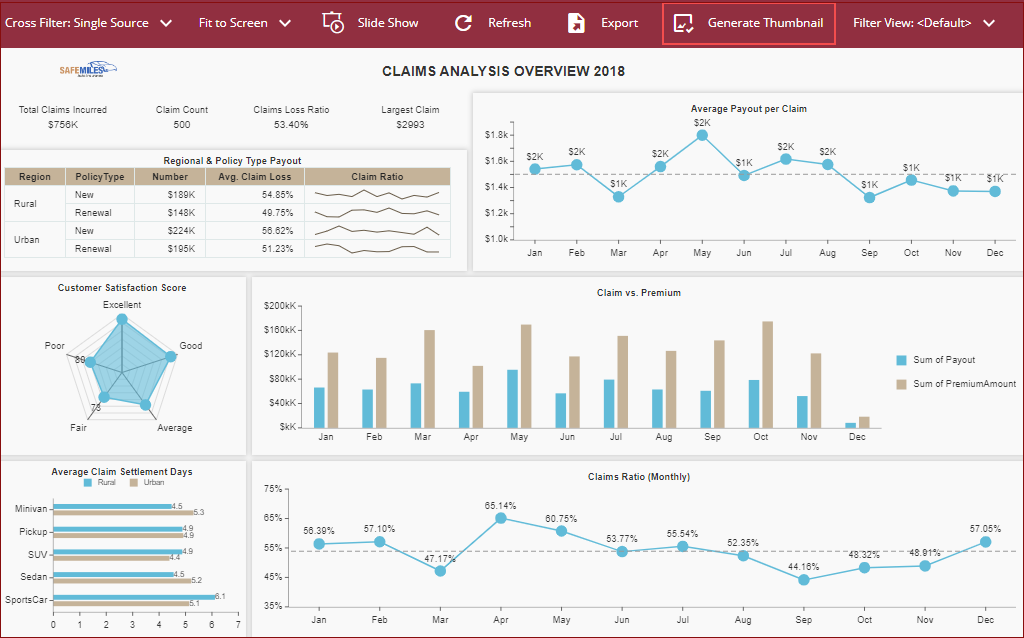Expand the Cross Filter dropdown arrow
The width and height of the screenshot is (1024, 638).
point(165,23)
